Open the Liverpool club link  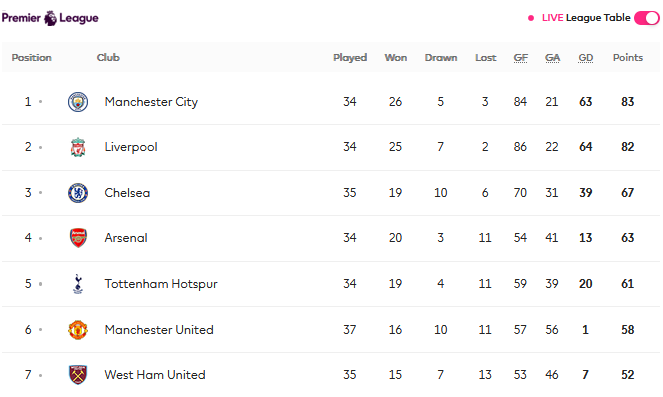pyautogui.click(x=131, y=147)
